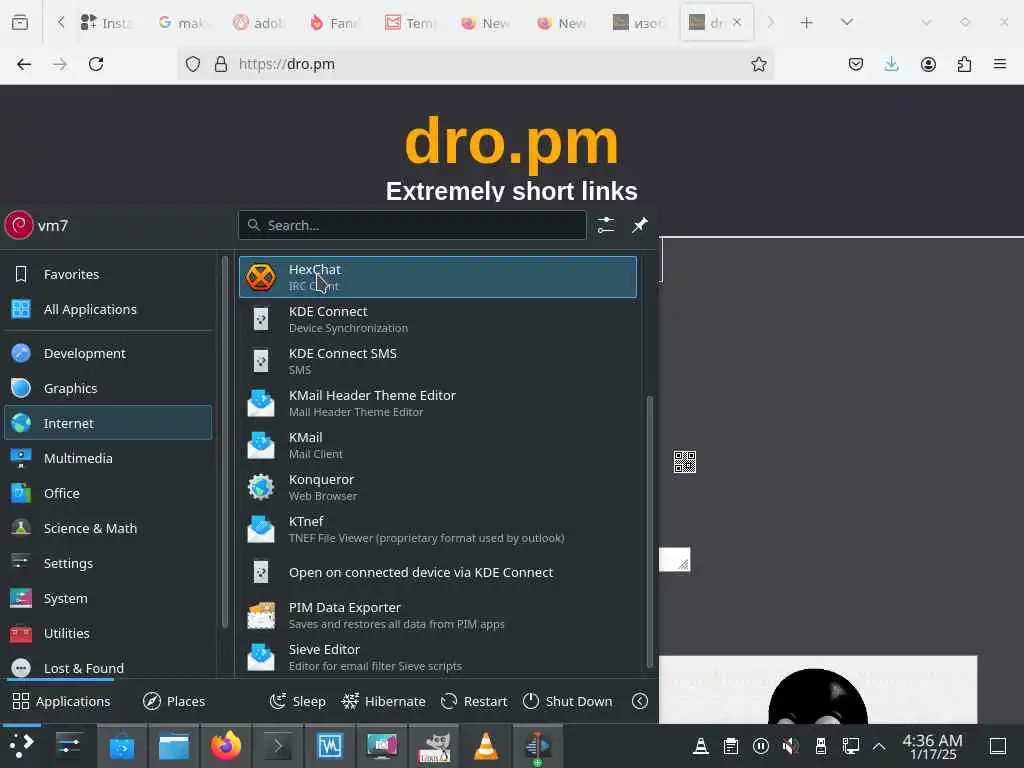Click the Shut Down button
The image size is (1024, 768).
pyautogui.click(x=568, y=701)
